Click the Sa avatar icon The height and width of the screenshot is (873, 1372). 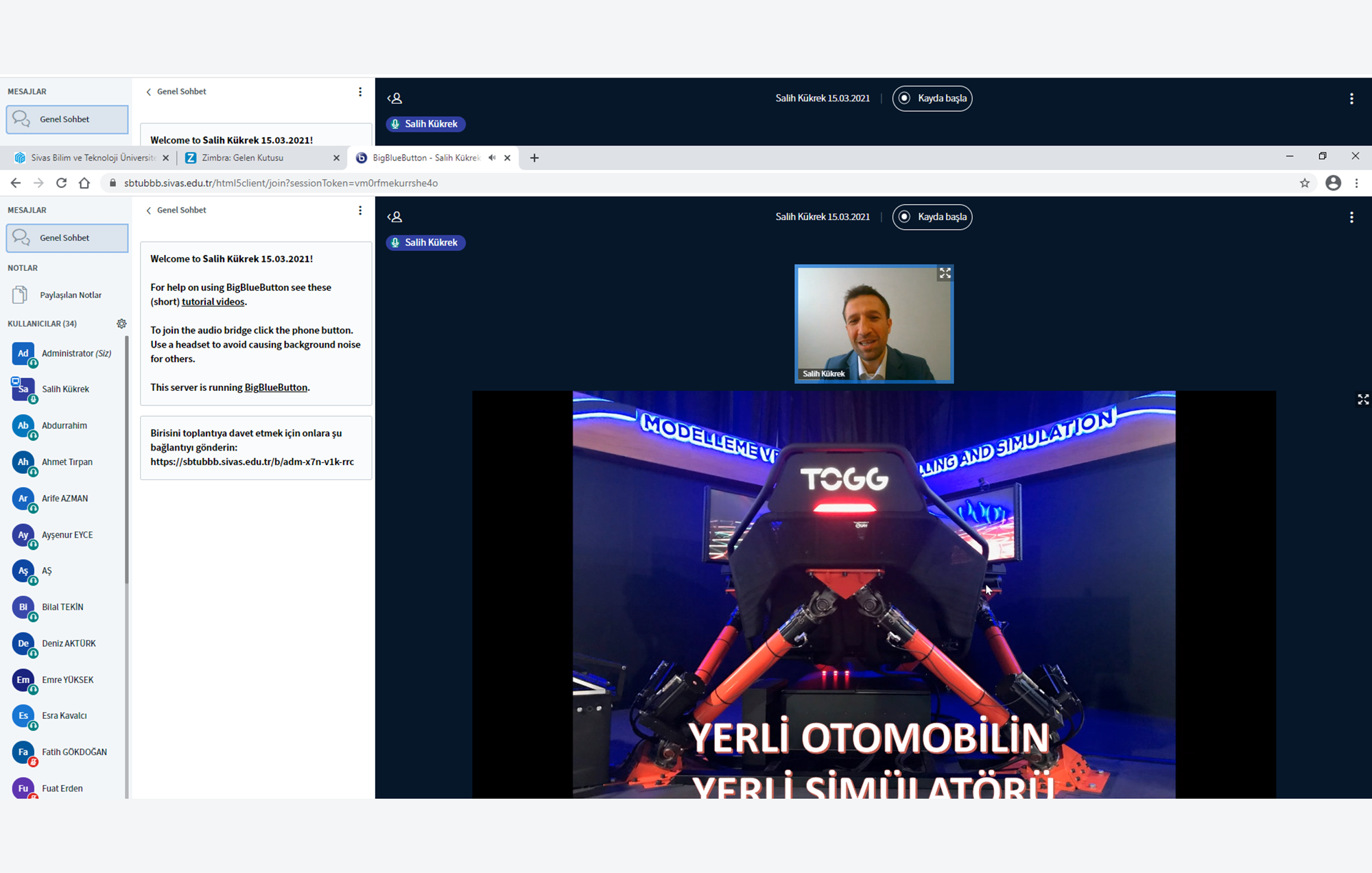coord(23,389)
